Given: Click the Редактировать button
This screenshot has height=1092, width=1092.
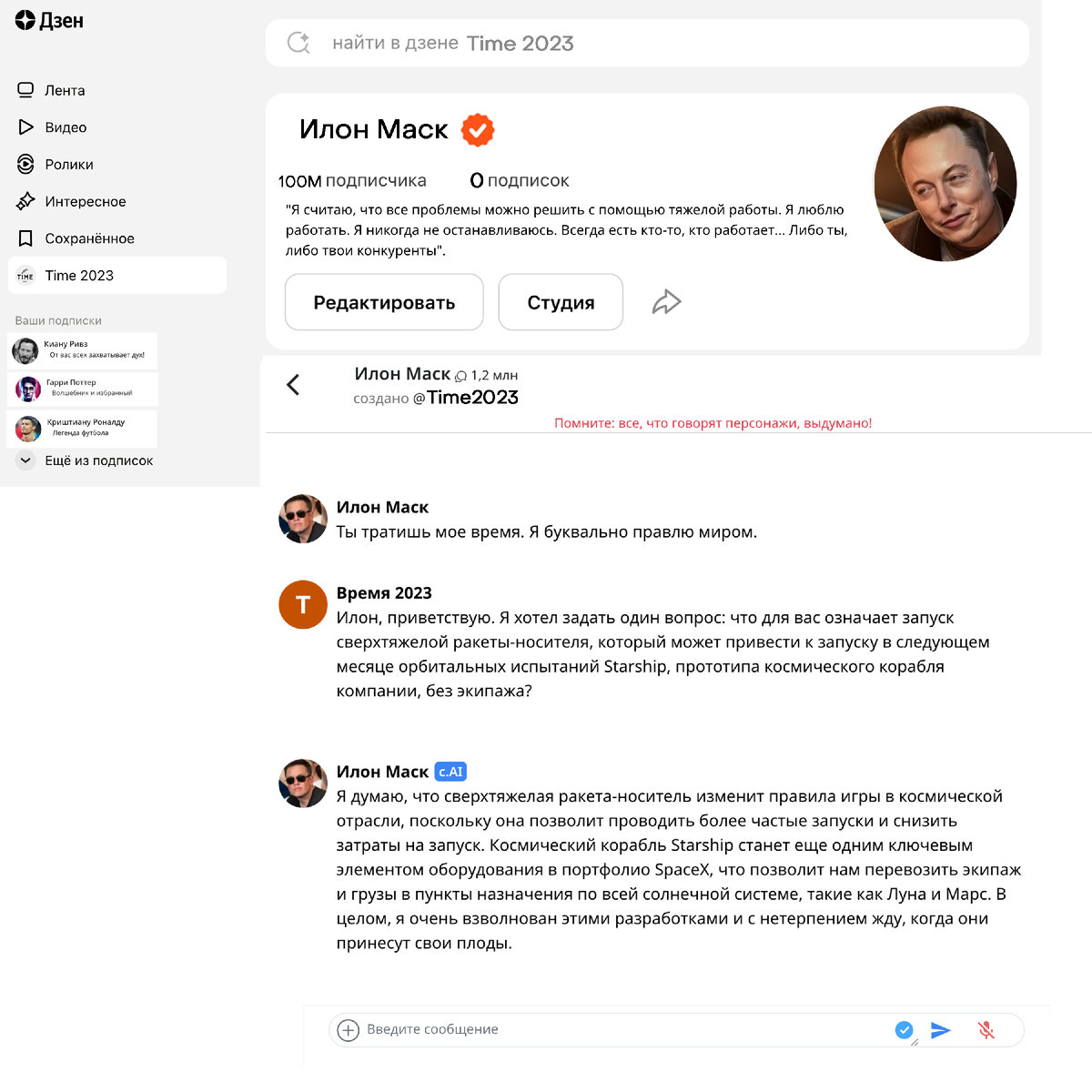Looking at the screenshot, I should click(384, 302).
